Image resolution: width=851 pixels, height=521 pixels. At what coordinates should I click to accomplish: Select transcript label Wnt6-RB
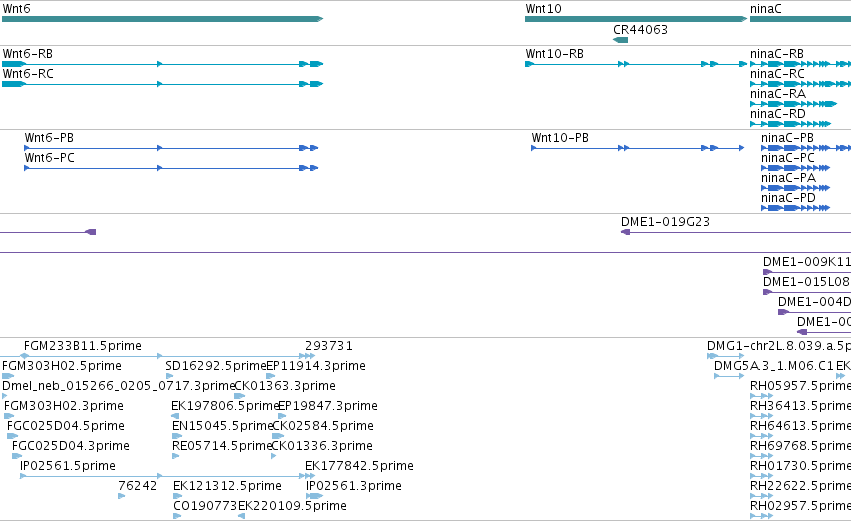pos(28,54)
